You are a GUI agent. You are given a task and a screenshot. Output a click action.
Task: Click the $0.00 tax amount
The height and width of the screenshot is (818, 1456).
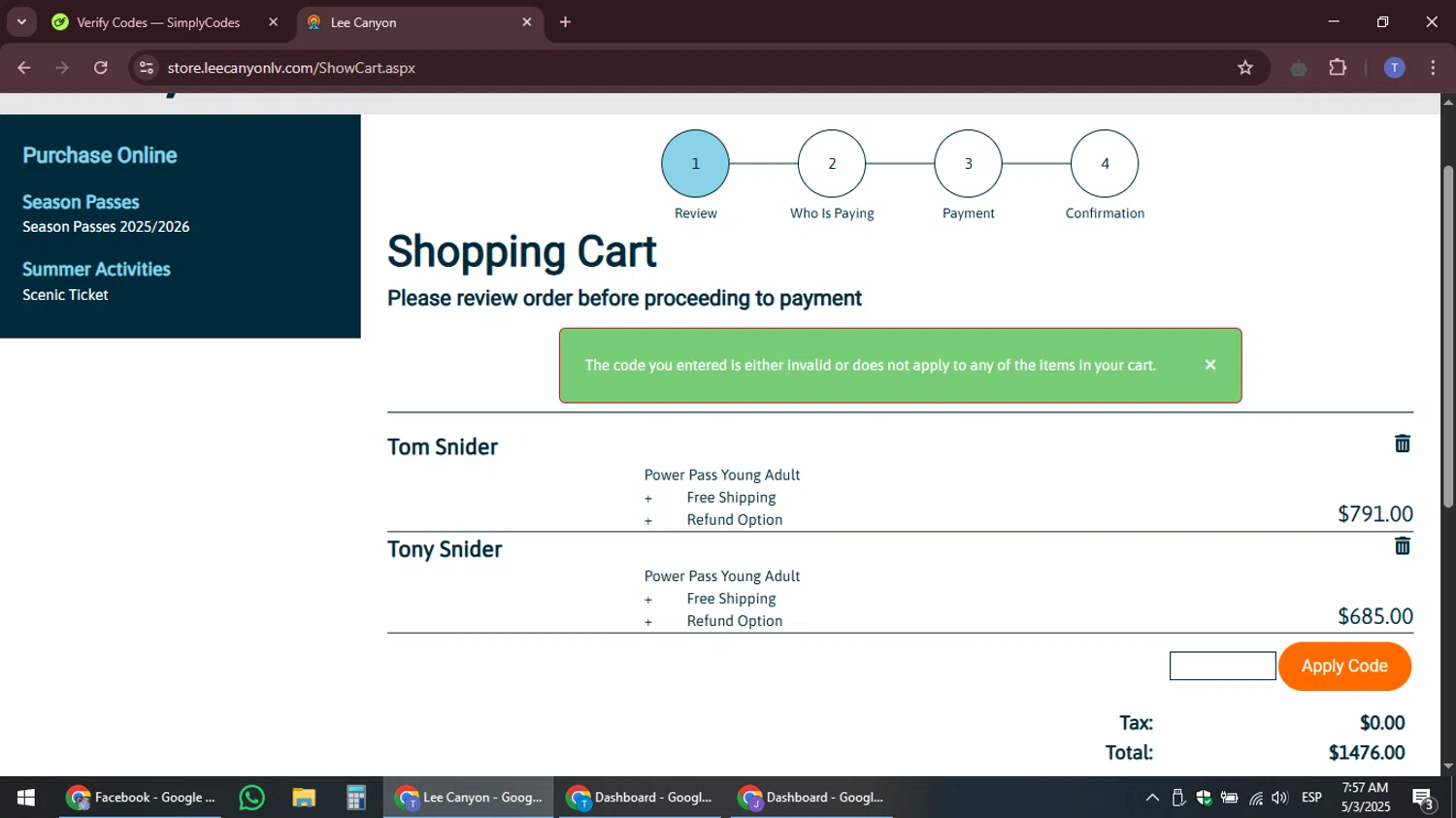[1382, 723]
